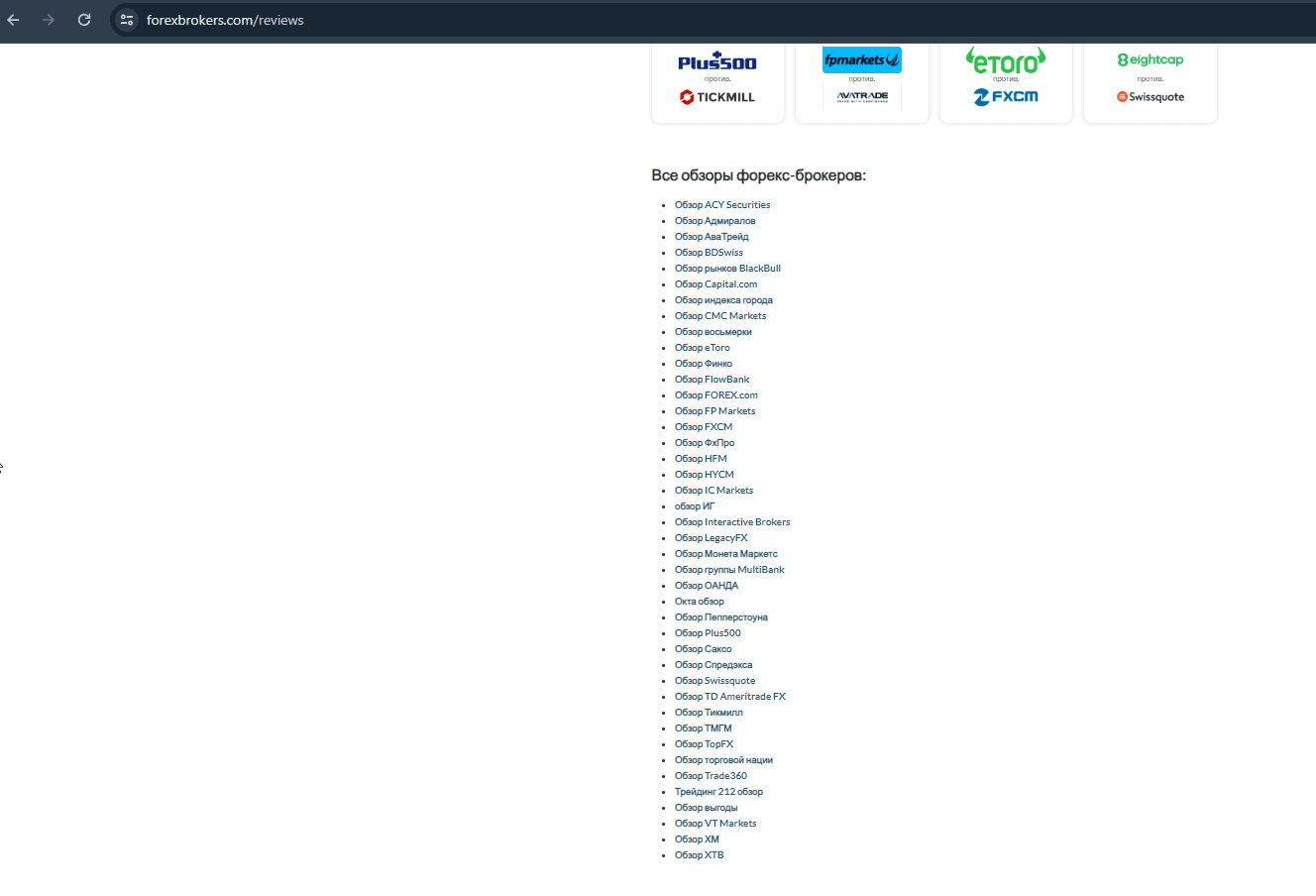
Task: Open the Обзор Пепперстоуна link
Action: 721,617
